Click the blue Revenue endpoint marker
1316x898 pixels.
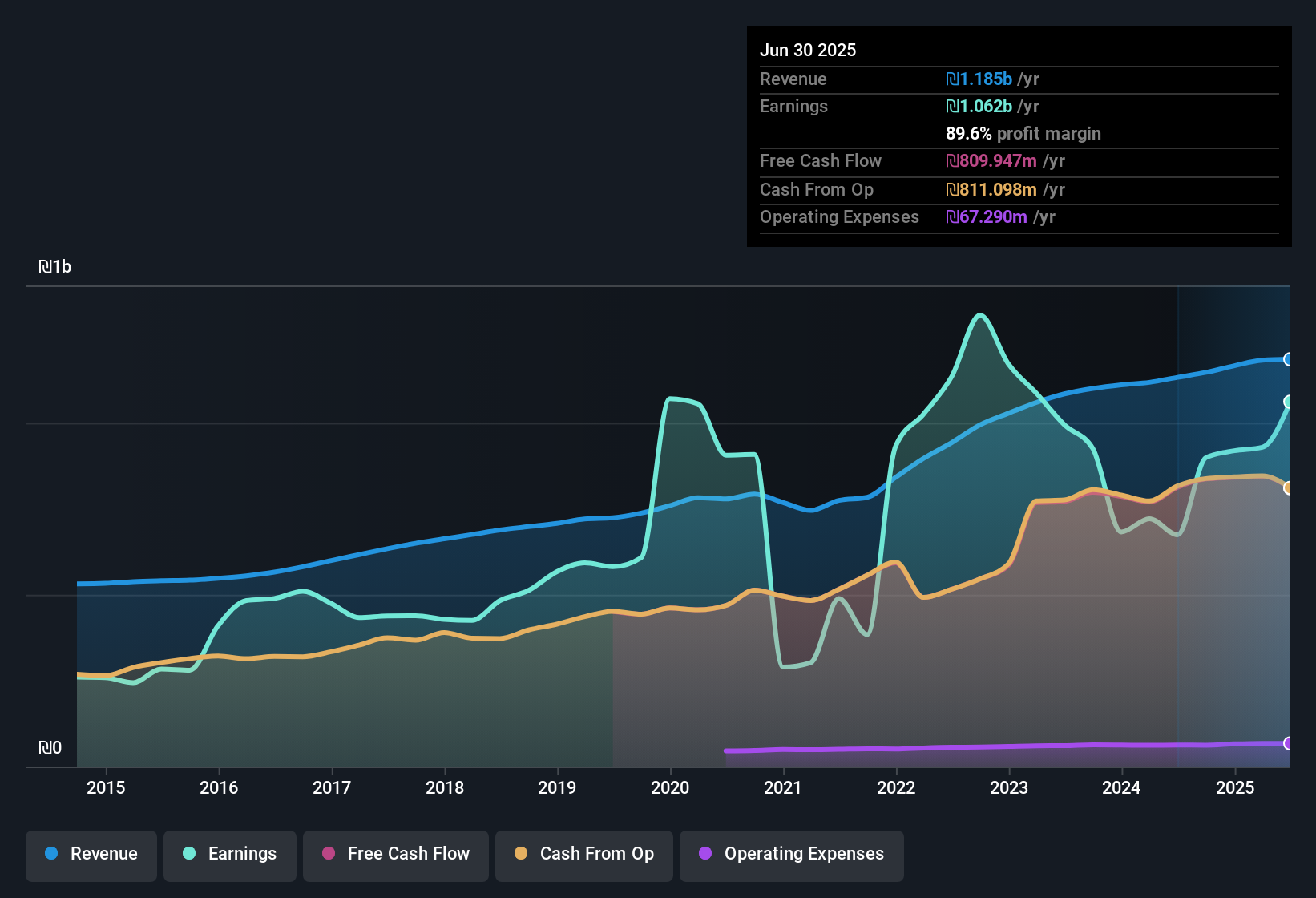pos(1288,359)
